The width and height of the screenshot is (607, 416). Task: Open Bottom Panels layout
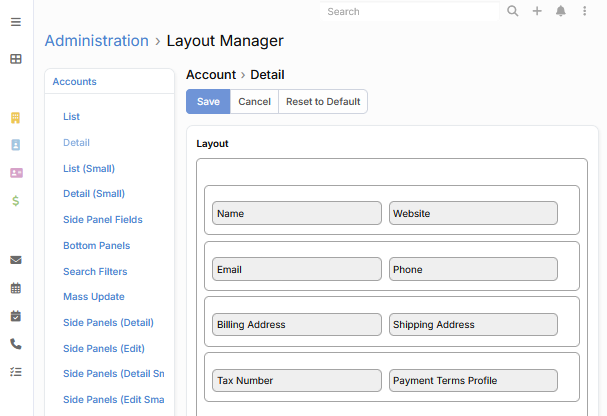[96, 246]
